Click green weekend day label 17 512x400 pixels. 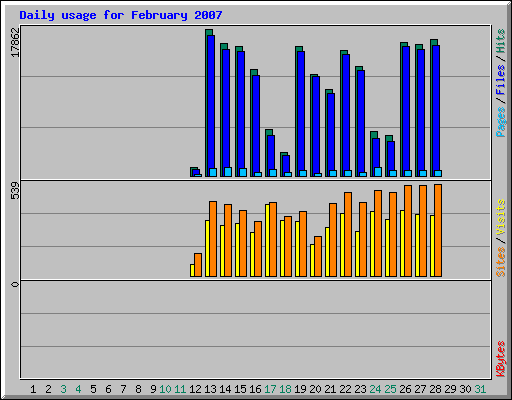(270, 389)
